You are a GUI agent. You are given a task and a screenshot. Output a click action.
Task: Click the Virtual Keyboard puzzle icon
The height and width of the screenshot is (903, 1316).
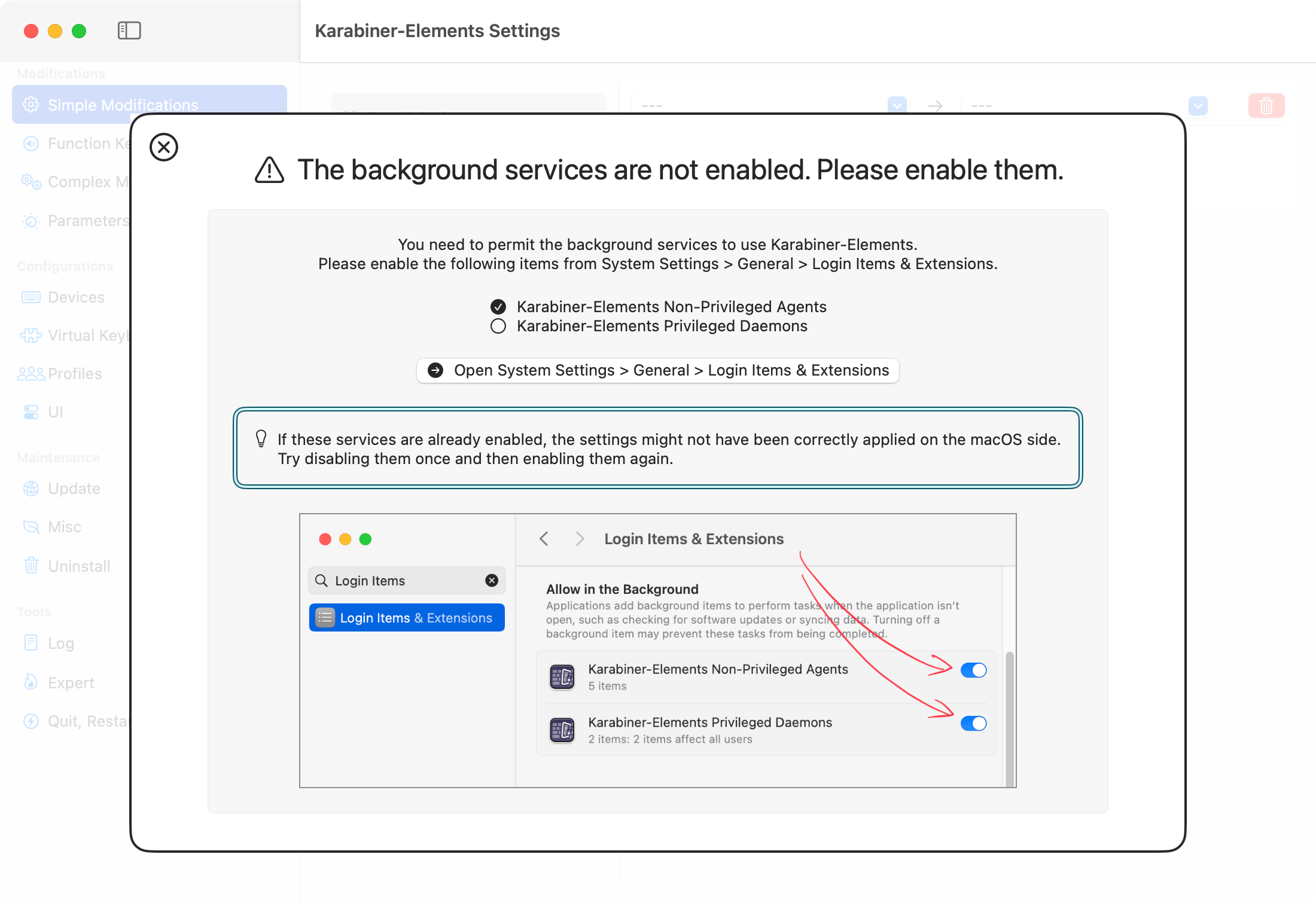point(31,335)
